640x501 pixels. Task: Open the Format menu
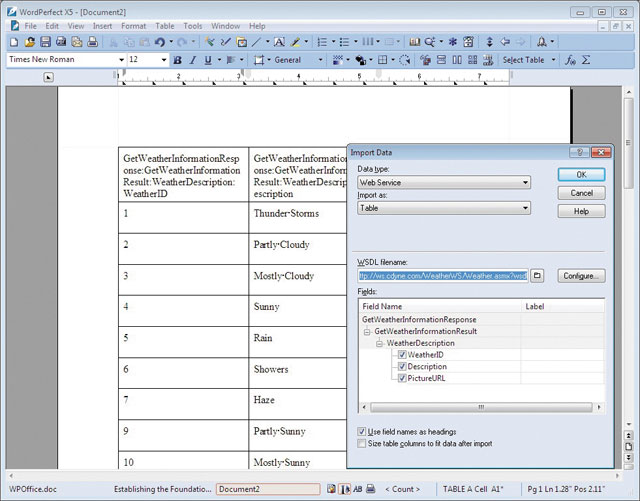(133, 26)
